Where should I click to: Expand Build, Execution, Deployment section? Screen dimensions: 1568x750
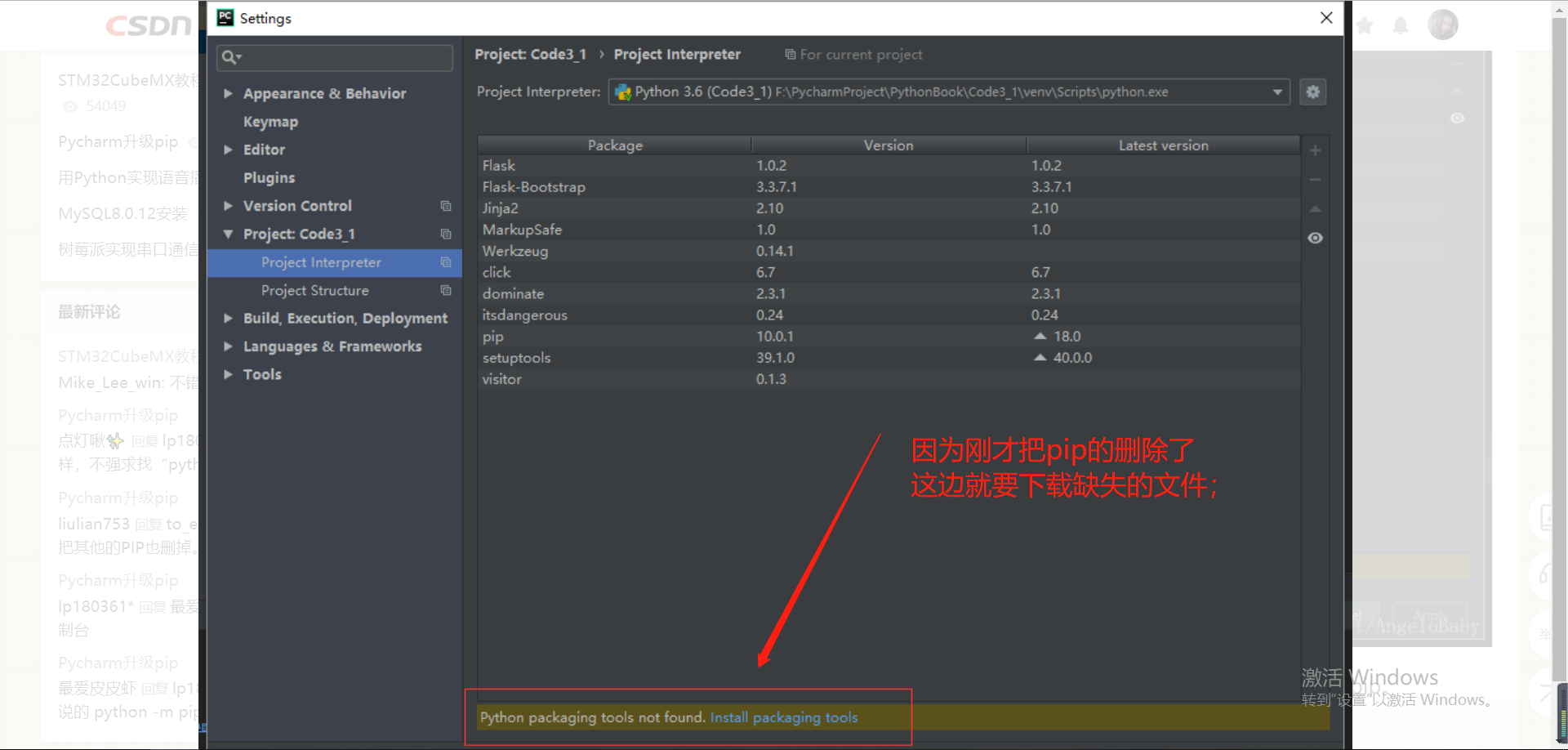click(x=229, y=319)
